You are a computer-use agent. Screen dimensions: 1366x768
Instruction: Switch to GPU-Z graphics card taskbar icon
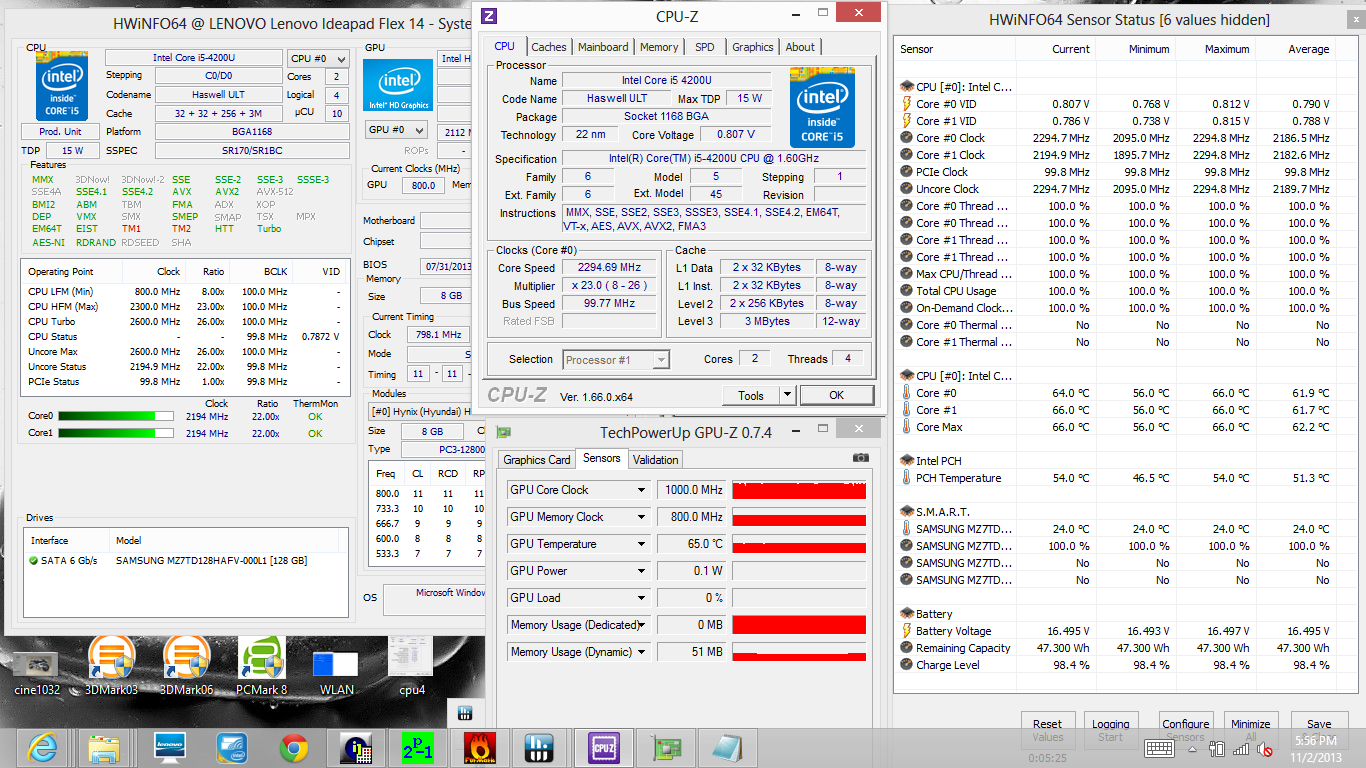[x=665, y=747]
